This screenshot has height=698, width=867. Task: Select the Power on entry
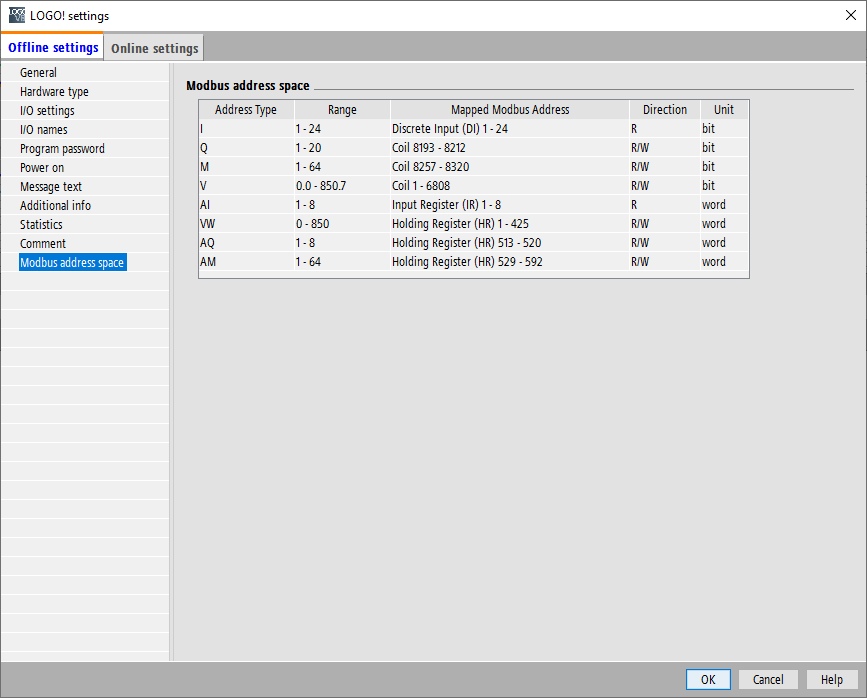(x=42, y=168)
